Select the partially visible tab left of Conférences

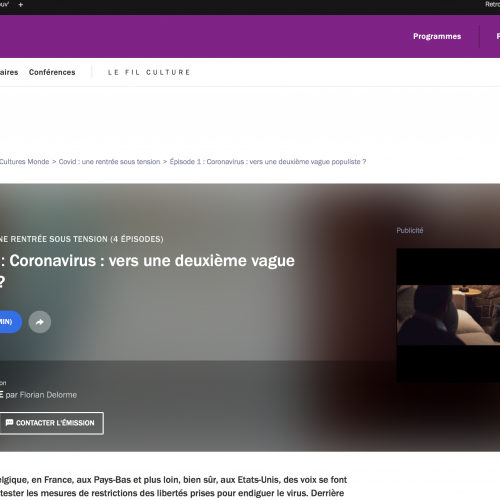9,72
